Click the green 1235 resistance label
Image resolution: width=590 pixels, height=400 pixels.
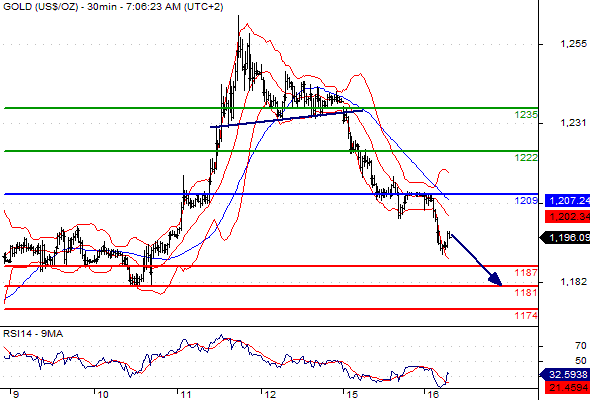(x=526, y=114)
